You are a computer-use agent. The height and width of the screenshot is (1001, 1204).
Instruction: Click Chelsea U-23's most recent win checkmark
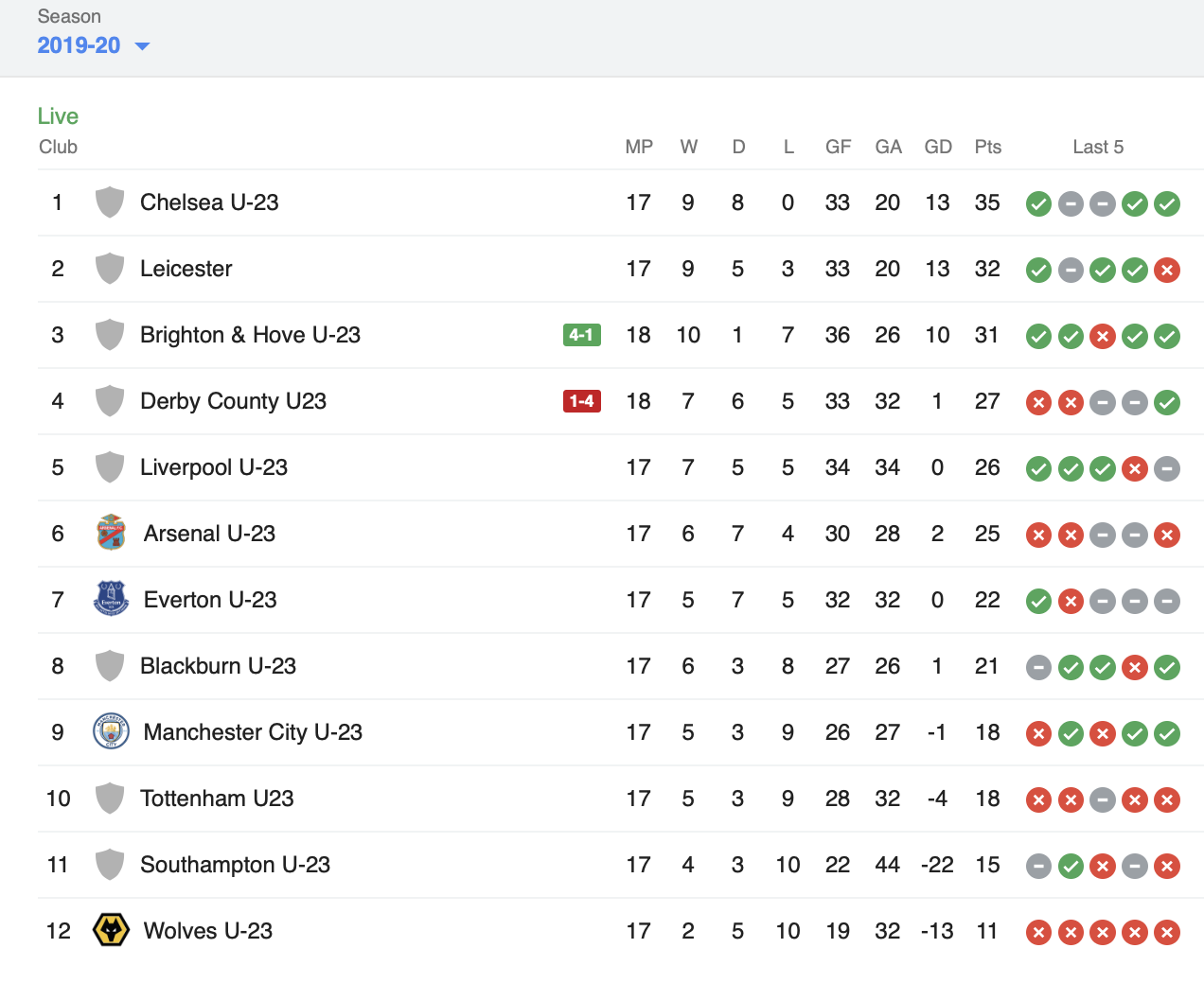1167,203
